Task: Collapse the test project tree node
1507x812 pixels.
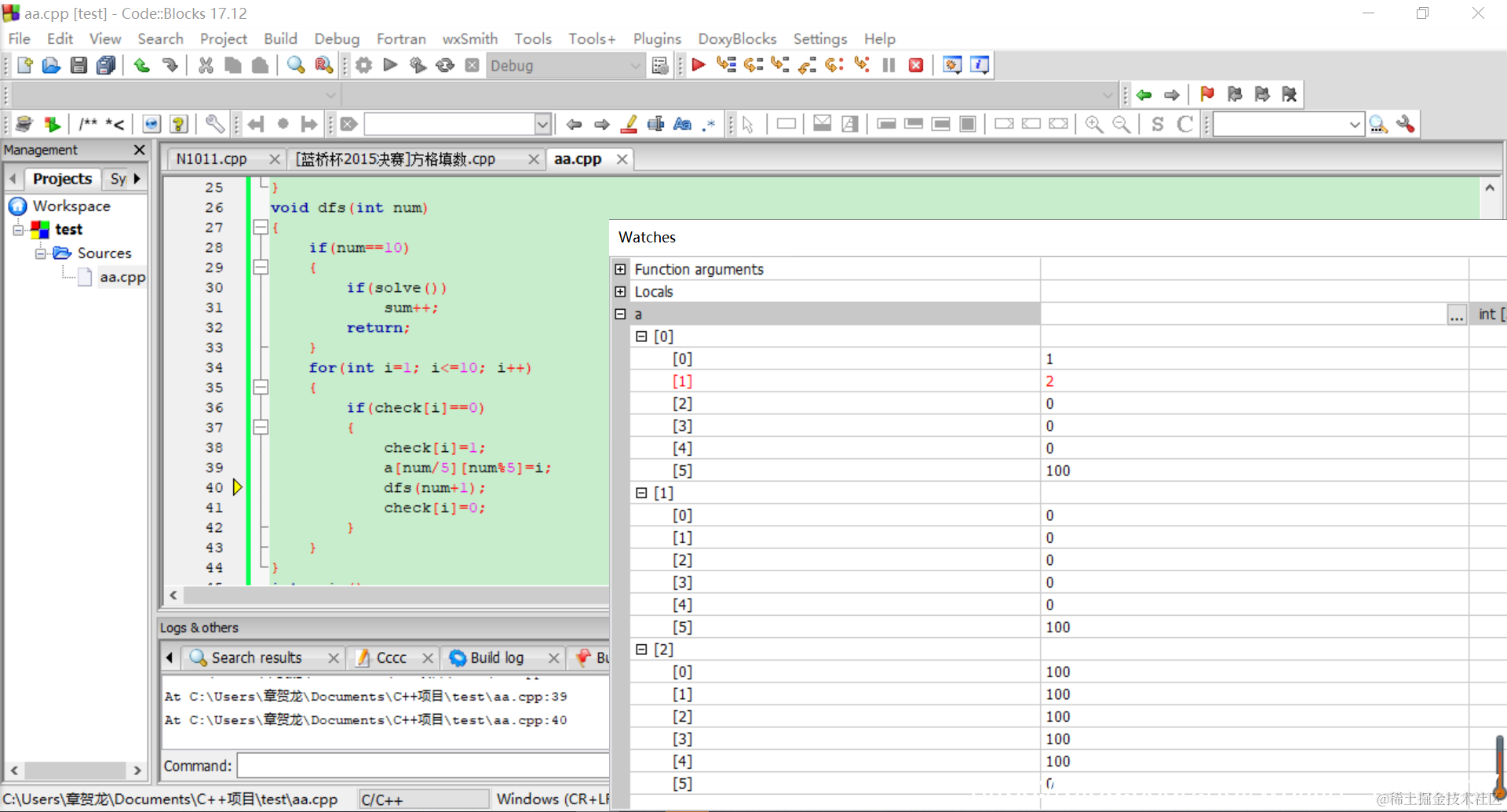Action: [18, 230]
